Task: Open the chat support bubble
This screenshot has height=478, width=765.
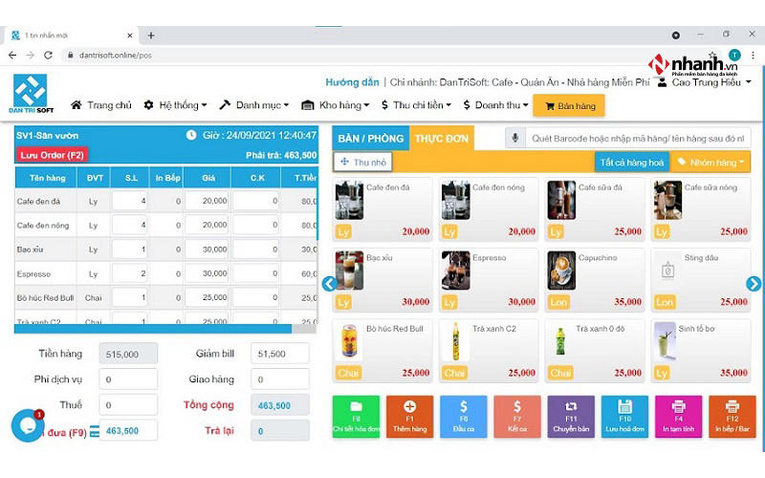Action: coord(28,426)
